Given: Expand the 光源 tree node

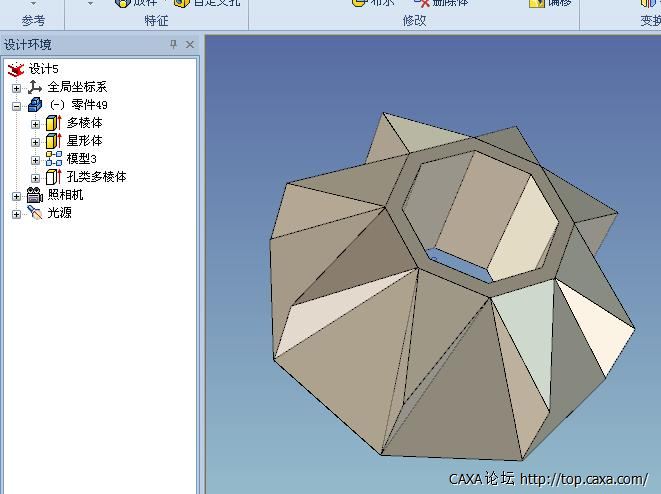Looking at the screenshot, I should tap(16, 214).
